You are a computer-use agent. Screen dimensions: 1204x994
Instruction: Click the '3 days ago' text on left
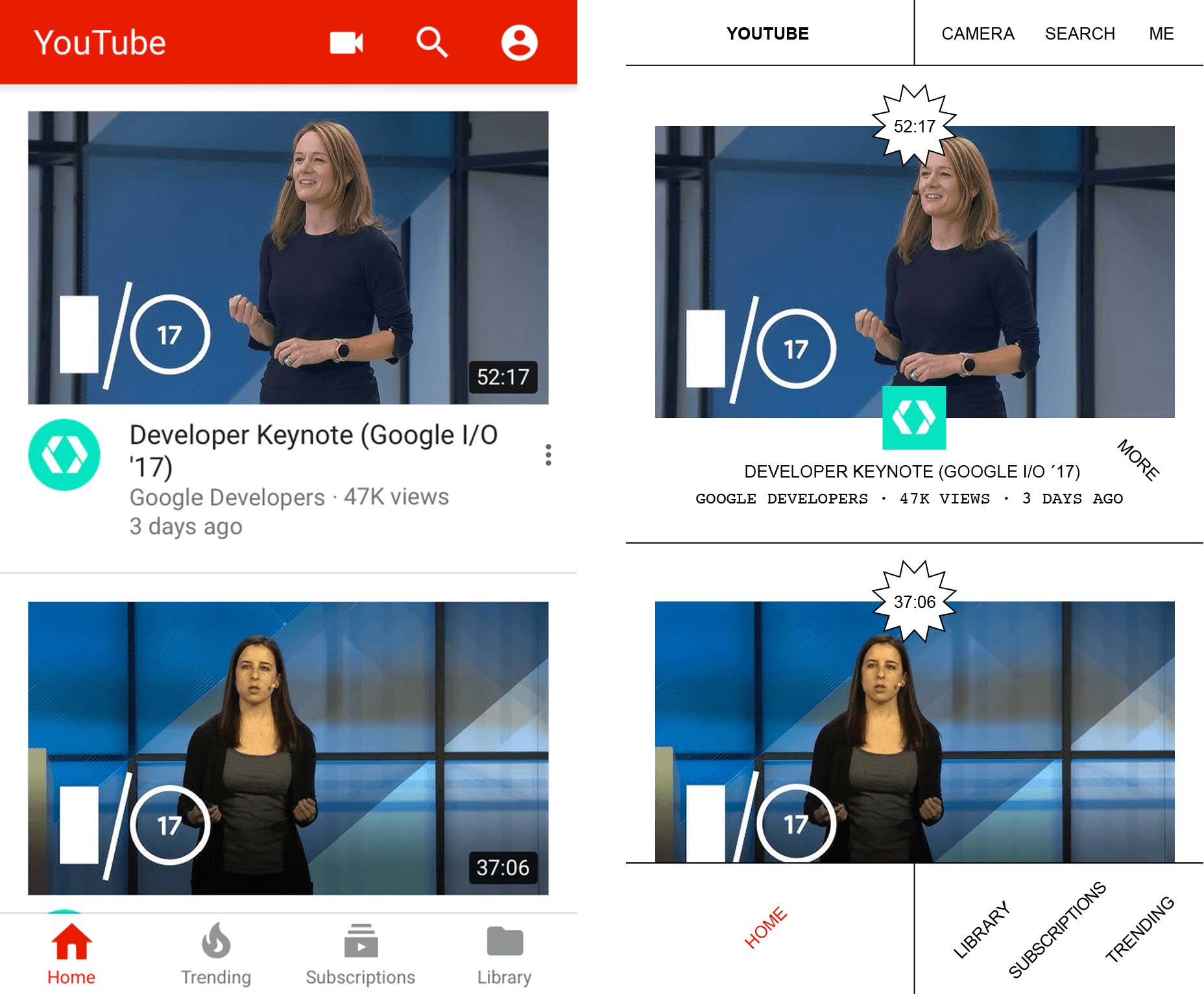coord(186,526)
